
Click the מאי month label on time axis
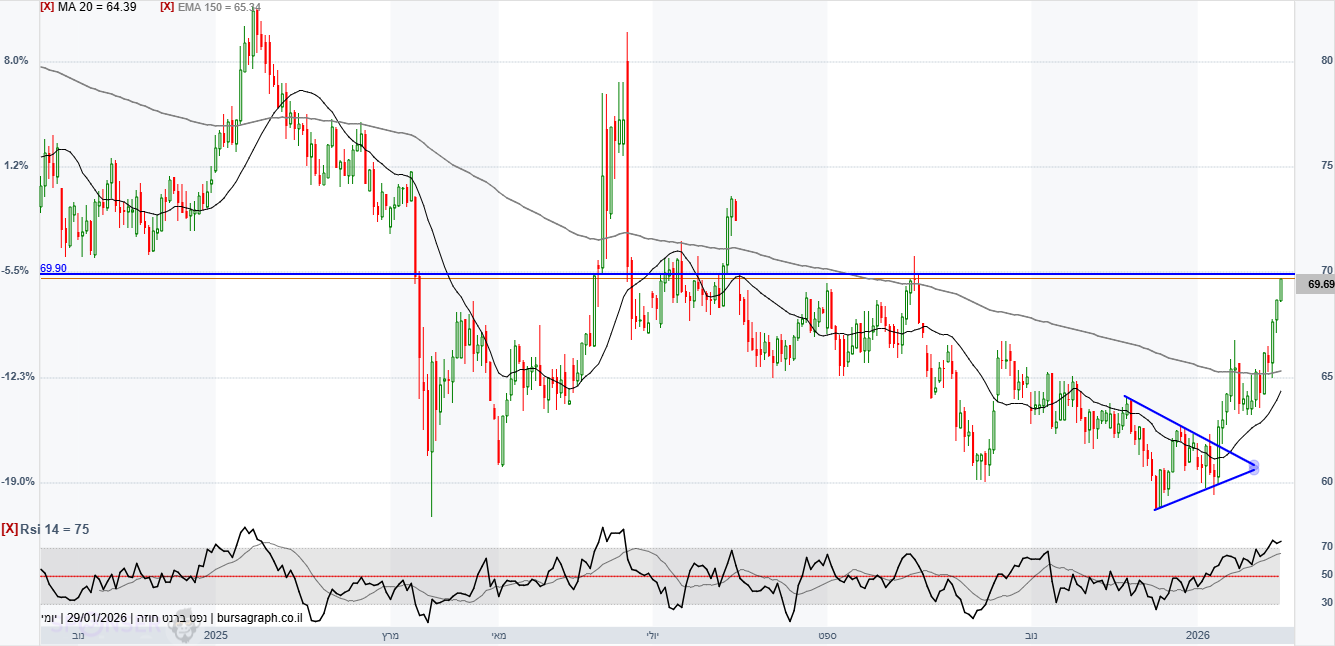(x=498, y=635)
